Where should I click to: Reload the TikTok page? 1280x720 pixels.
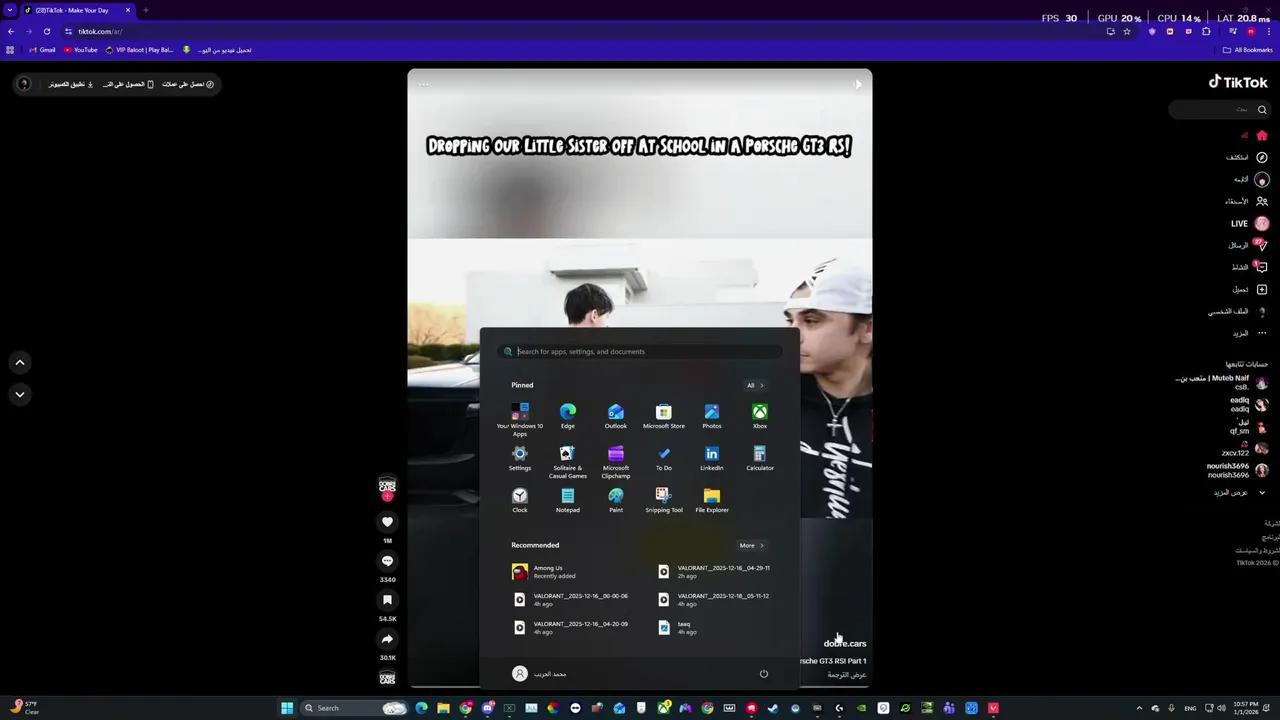46,31
